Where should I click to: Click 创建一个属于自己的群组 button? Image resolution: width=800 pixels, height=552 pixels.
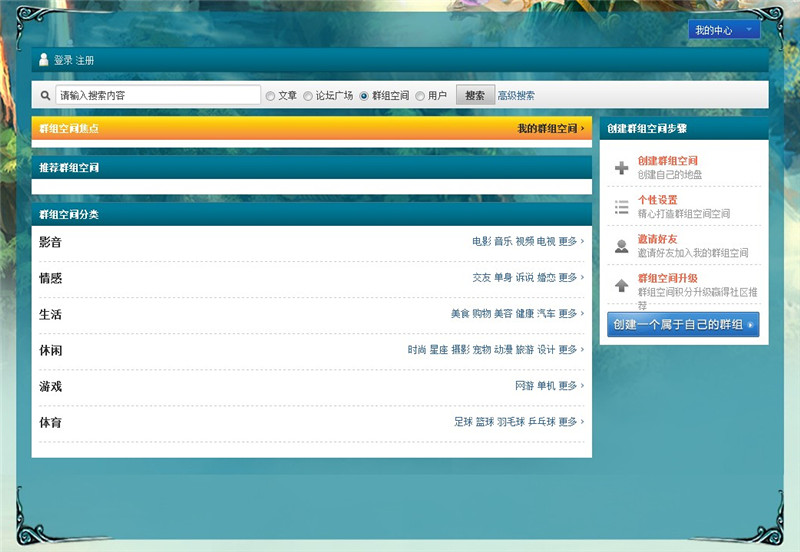pyautogui.click(x=683, y=324)
